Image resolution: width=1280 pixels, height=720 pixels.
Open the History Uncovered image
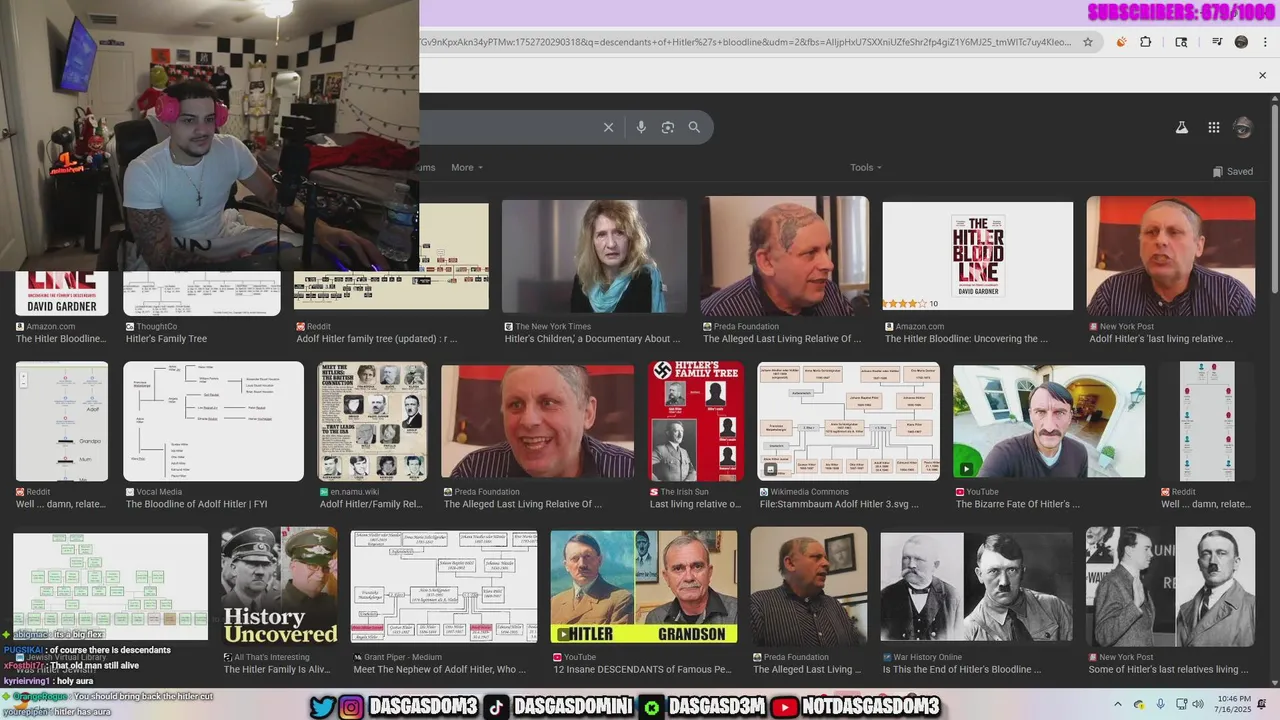(x=279, y=587)
